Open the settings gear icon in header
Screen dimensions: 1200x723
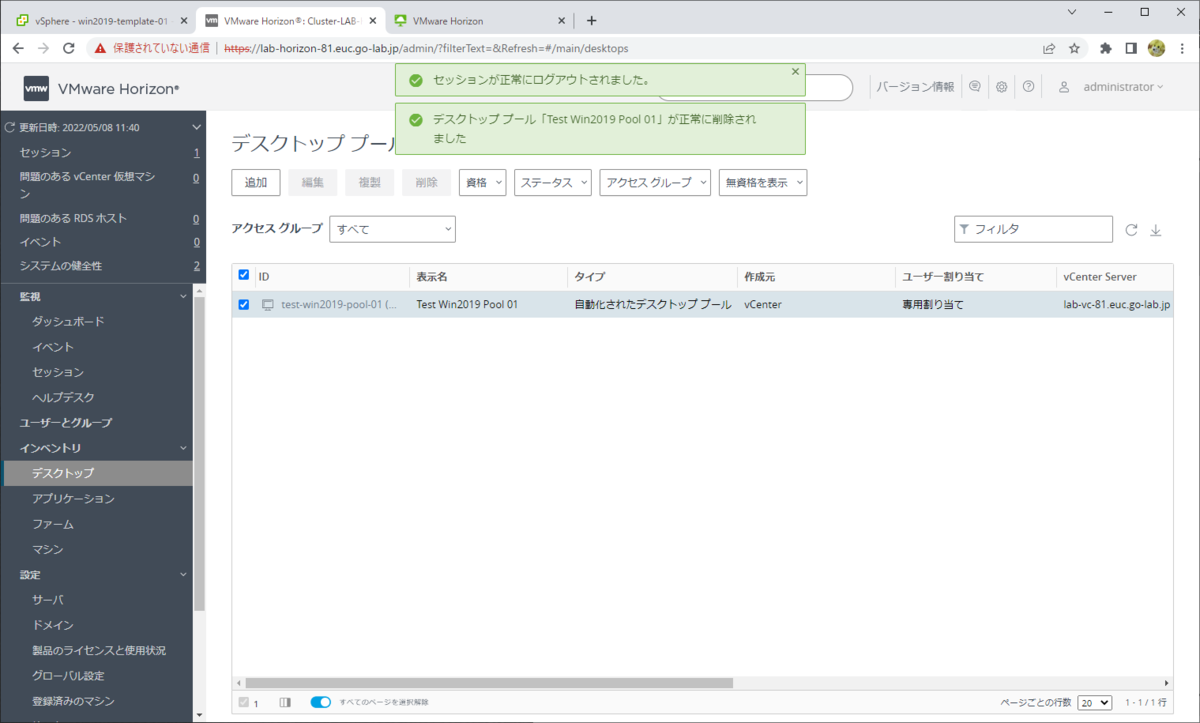[1001, 87]
